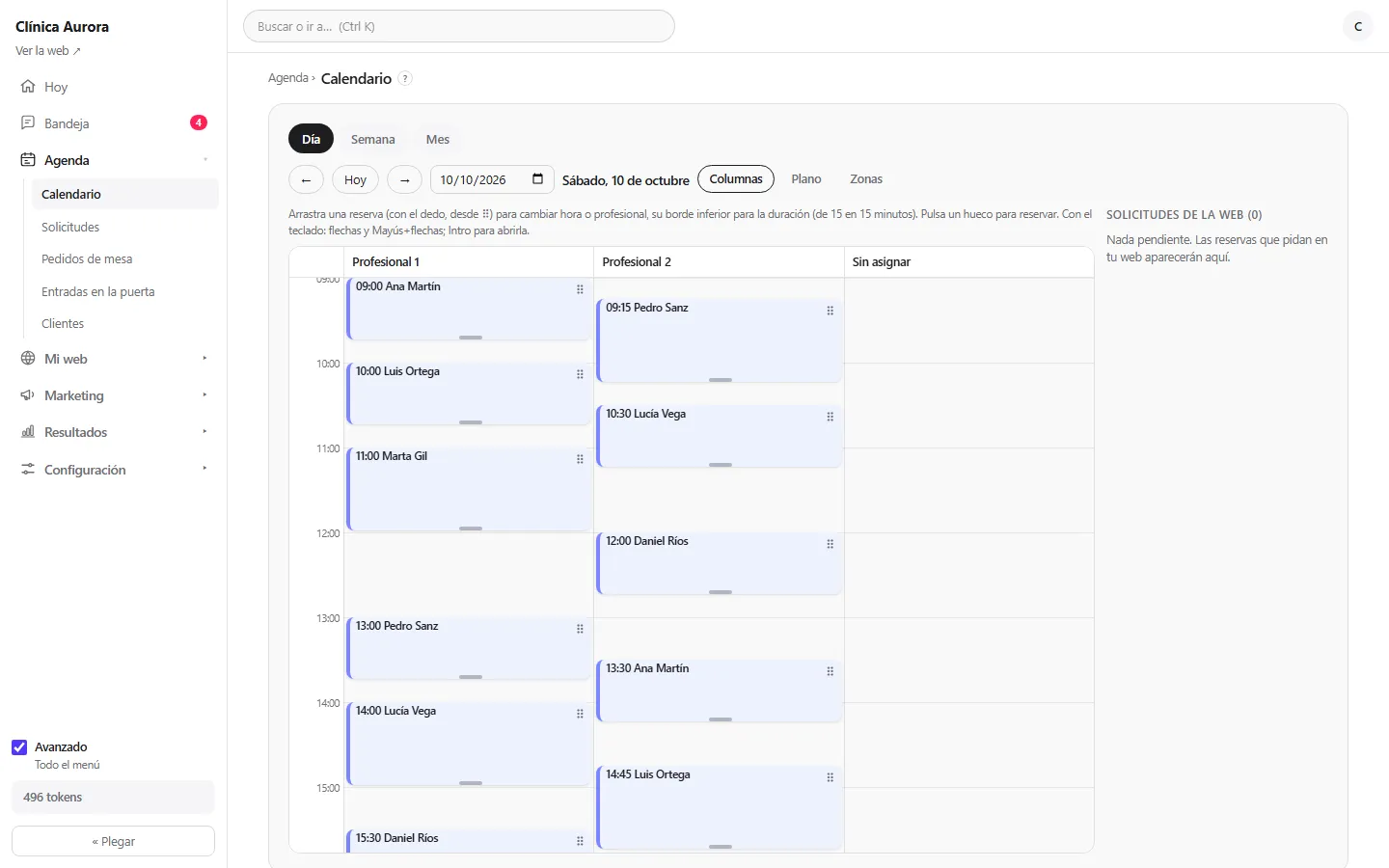Expand the Resultados submenu arrow
This screenshot has width=1389, height=868.
click(204, 432)
